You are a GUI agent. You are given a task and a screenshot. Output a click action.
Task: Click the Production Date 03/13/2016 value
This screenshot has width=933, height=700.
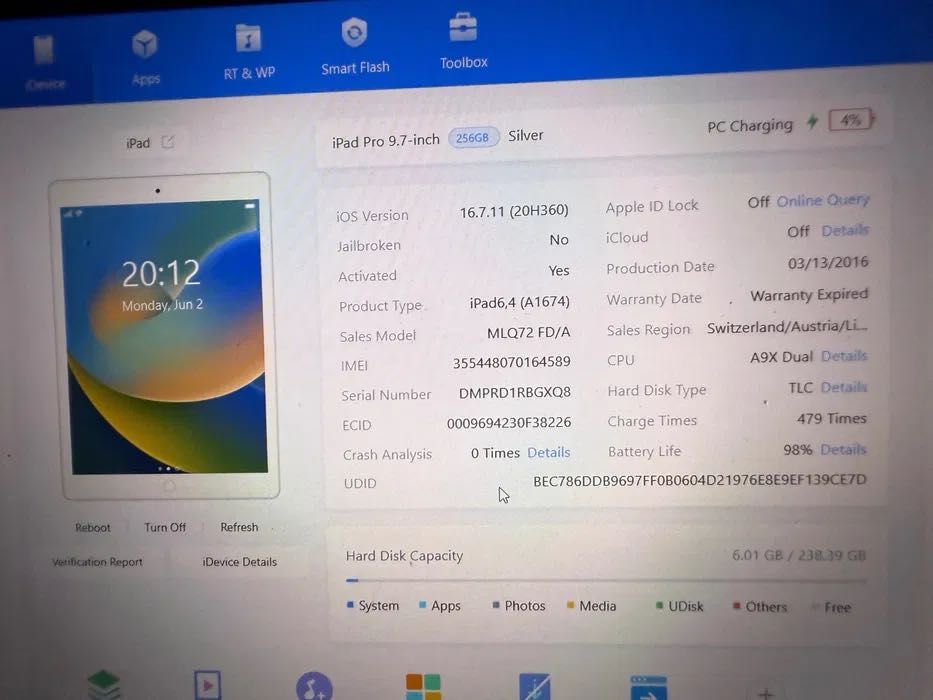pyautogui.click(x=828, y=262)
